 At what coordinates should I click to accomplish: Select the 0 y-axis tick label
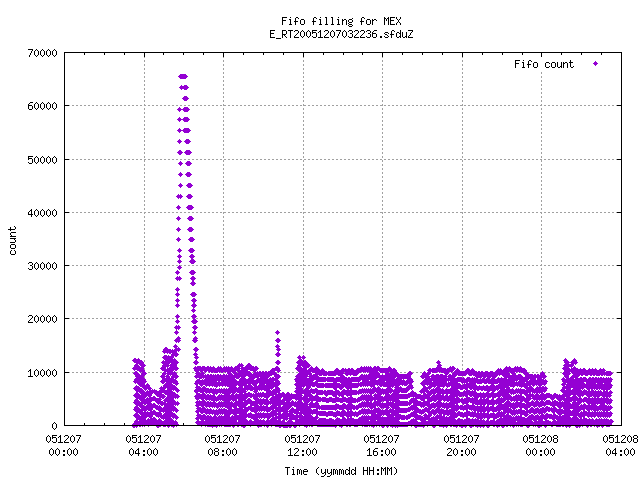coord(55,426)
